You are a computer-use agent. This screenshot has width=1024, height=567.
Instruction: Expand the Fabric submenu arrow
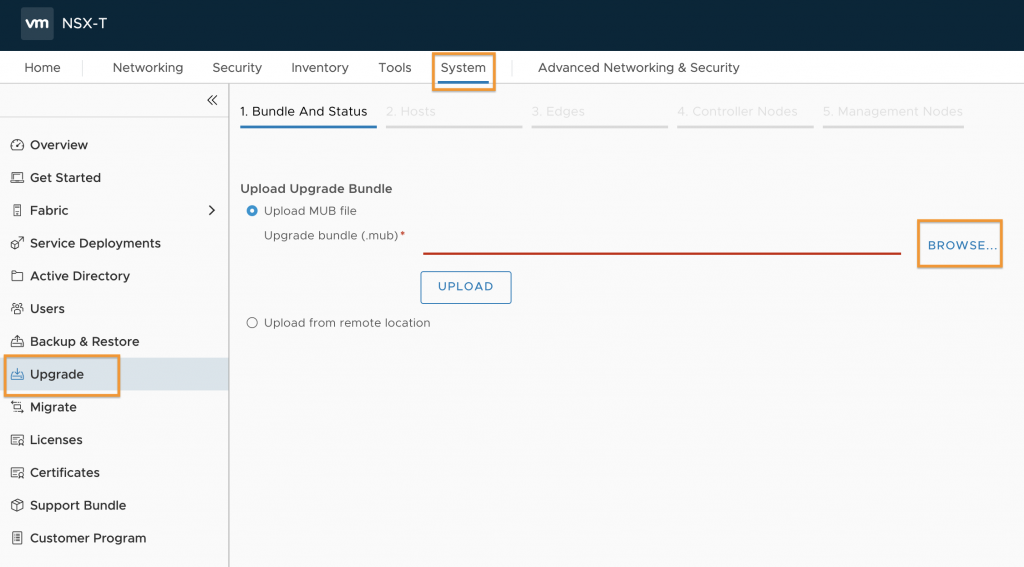click(x=212, y=210)
